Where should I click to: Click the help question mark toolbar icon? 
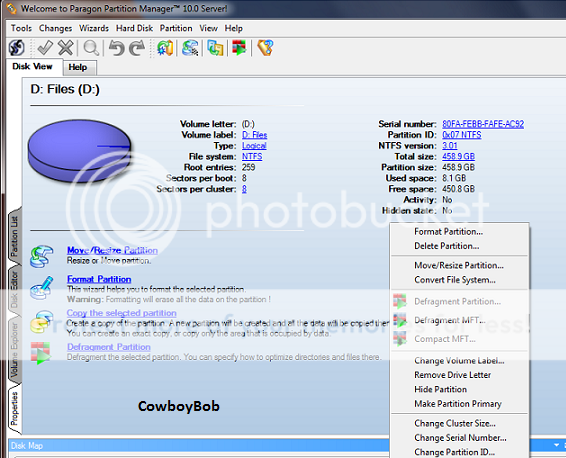265,48
